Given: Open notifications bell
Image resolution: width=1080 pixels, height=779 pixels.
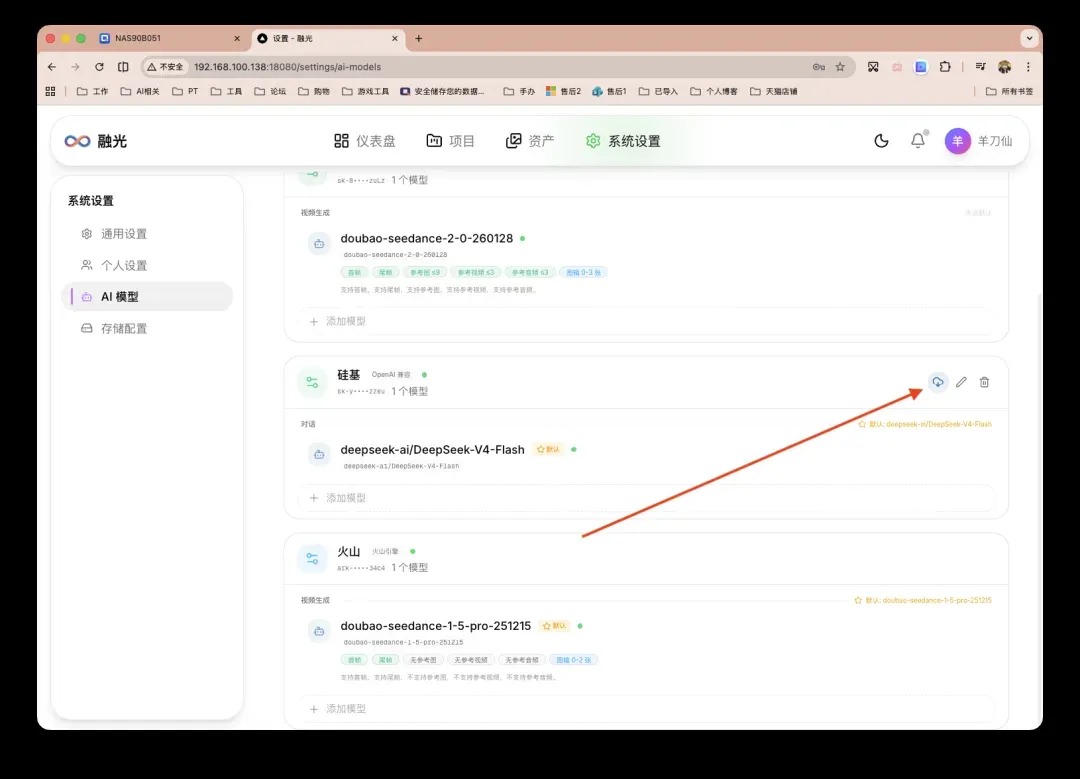Looking at the screenshot, I should point(918,141).
